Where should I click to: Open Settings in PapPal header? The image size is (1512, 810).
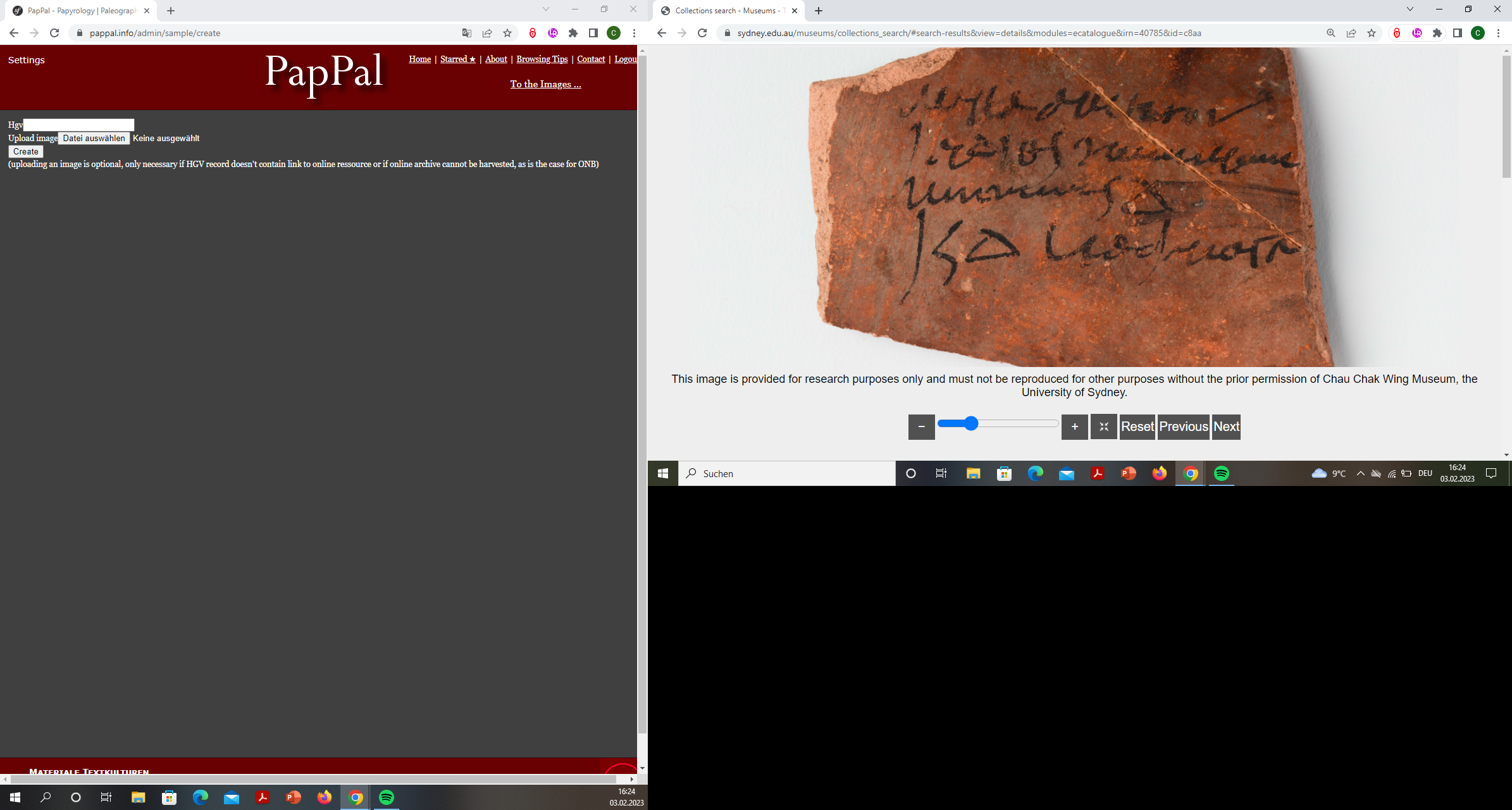click(27, 60)
